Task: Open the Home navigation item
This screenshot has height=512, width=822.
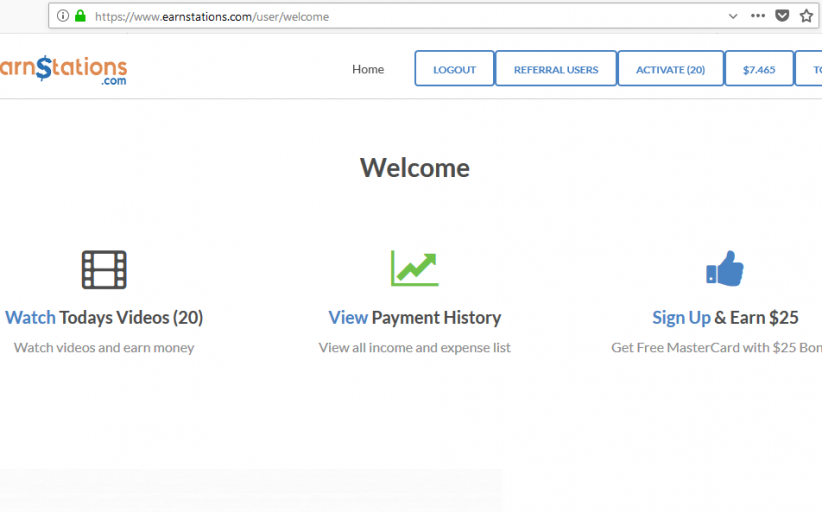Action: (x=368, y=69)
